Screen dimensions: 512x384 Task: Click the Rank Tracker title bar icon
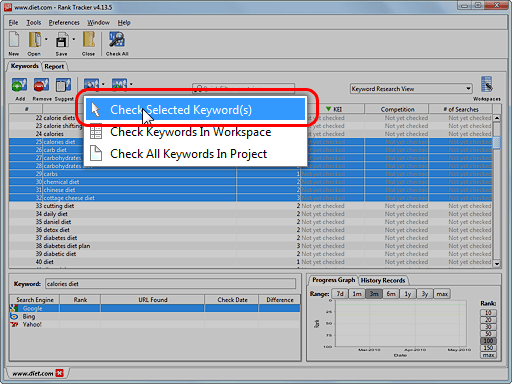click(8, 7)
